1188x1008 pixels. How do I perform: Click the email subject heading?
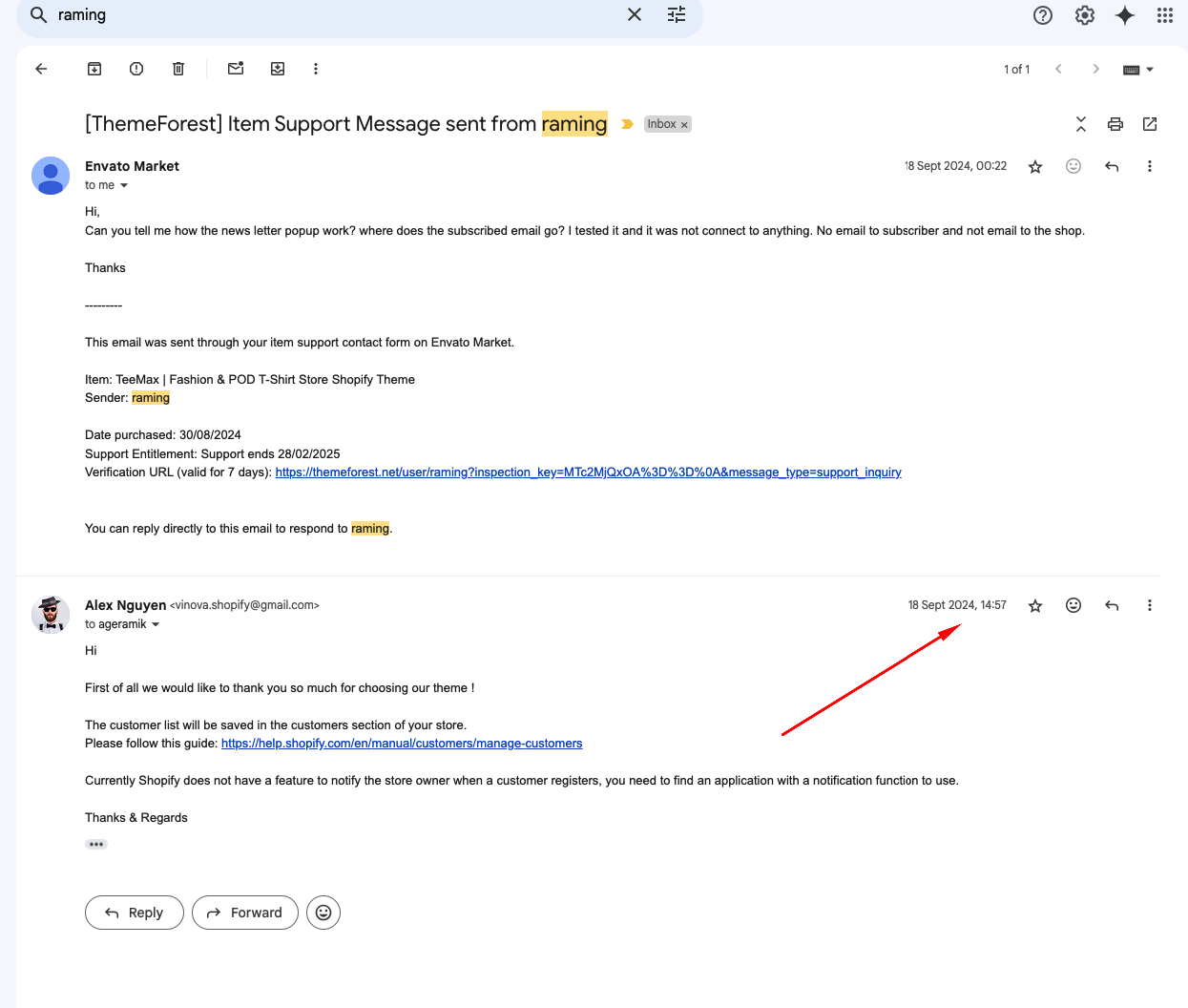(345, 124)
